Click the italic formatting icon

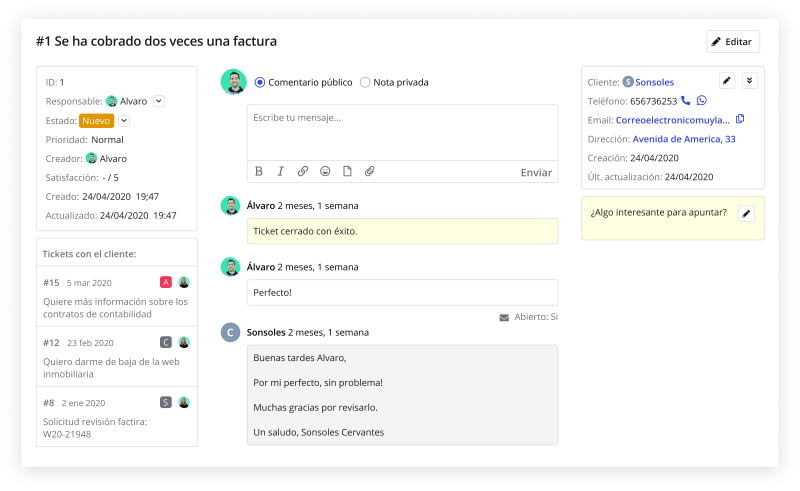tap(281, 172)
